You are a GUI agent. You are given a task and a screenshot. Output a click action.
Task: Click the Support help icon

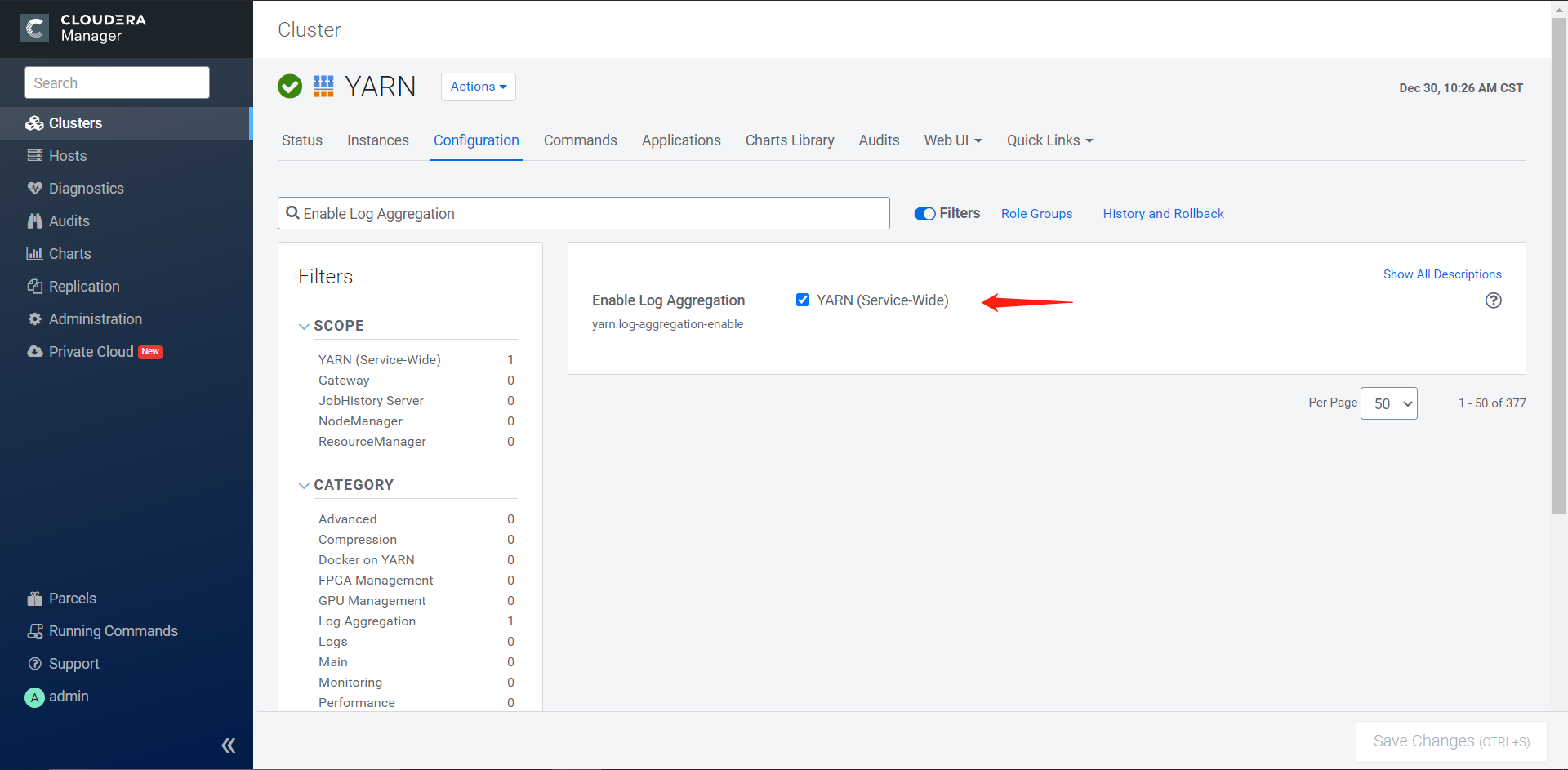click(x=34, y=664)
